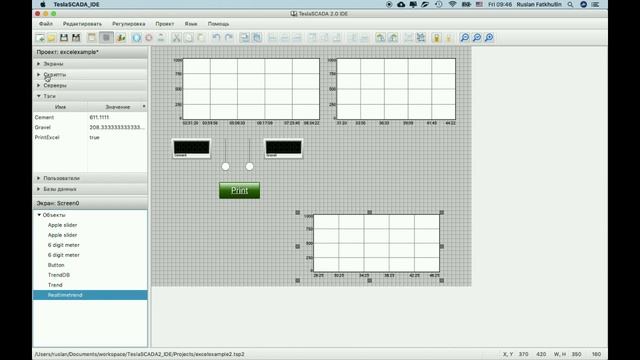Open the Apple menu
This screenshot has width=640, height=360.
(43, 4)
